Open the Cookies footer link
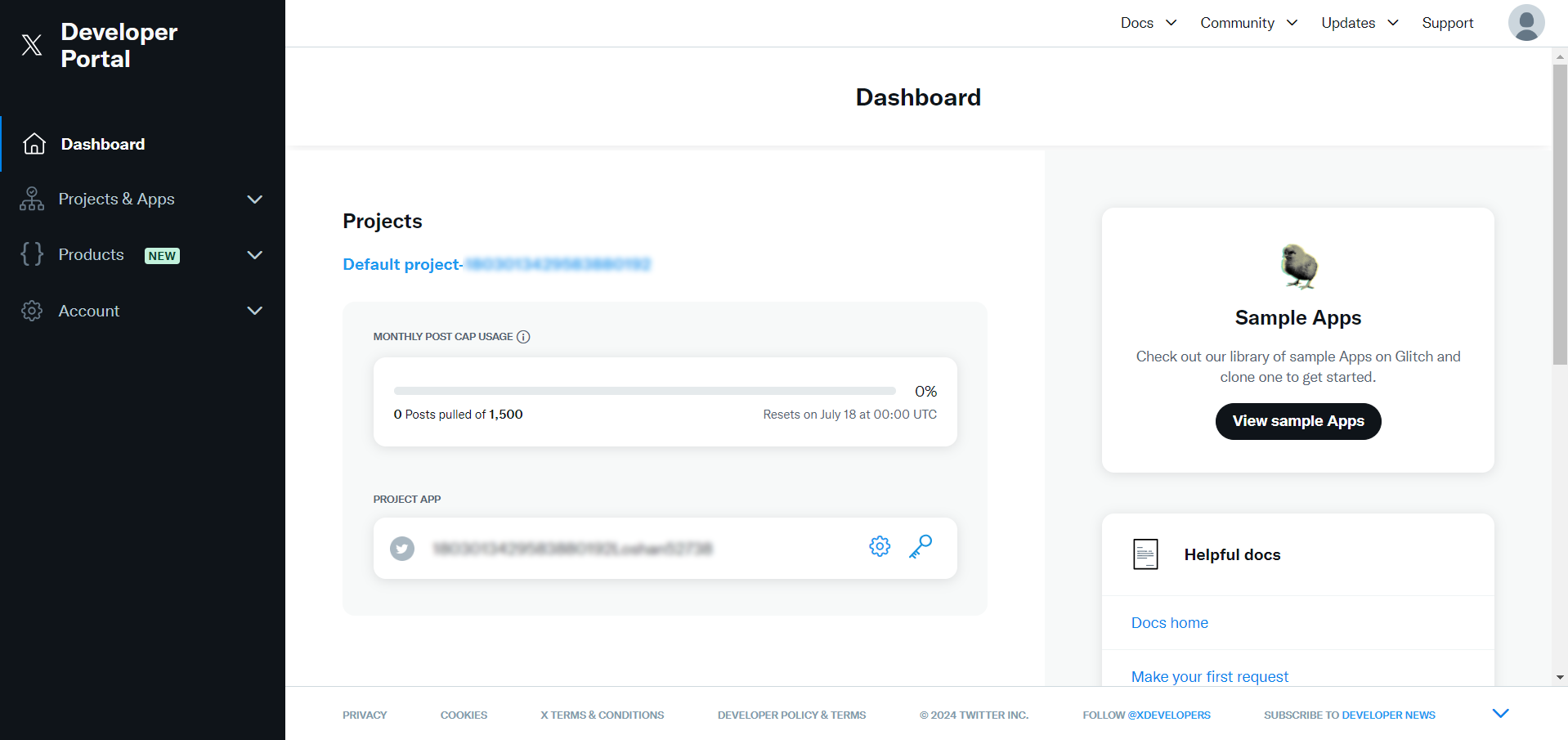1568x740 pixels. coord(464,715)
